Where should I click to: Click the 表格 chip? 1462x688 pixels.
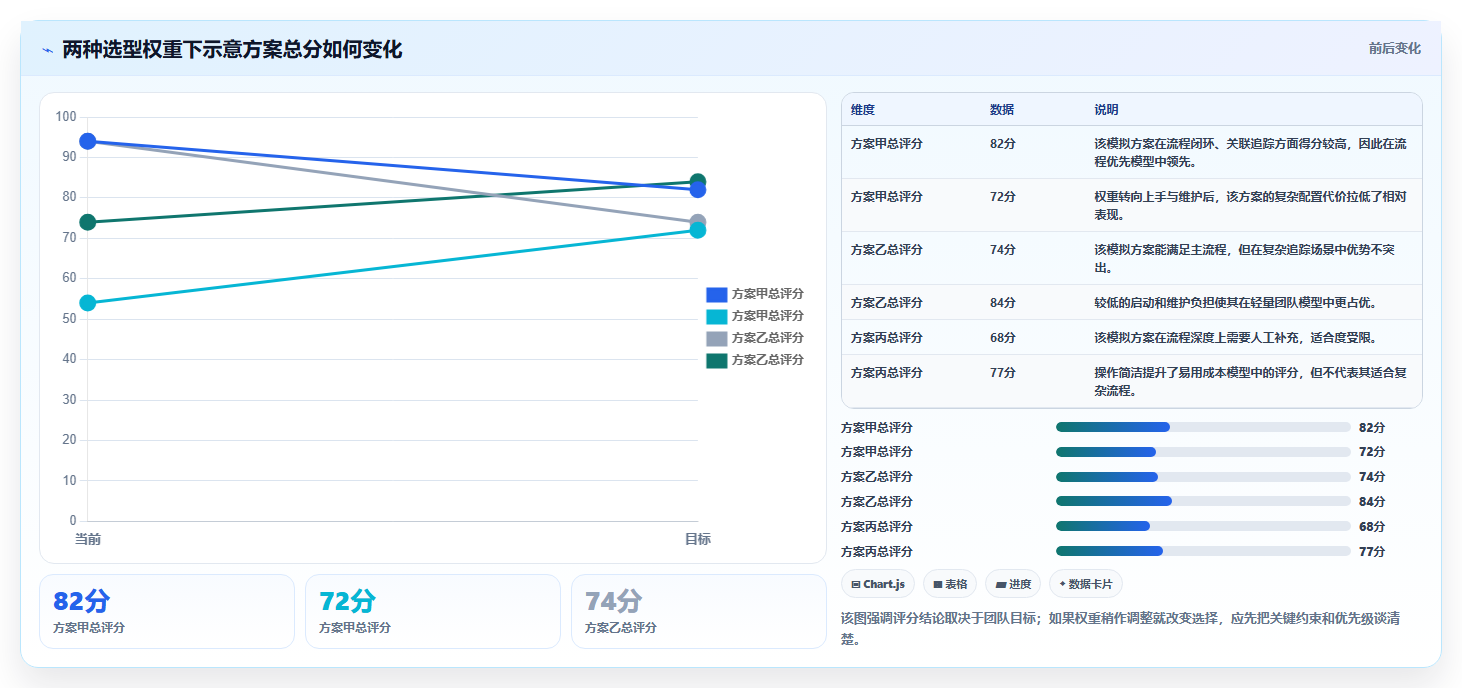(x=950, y=584)
